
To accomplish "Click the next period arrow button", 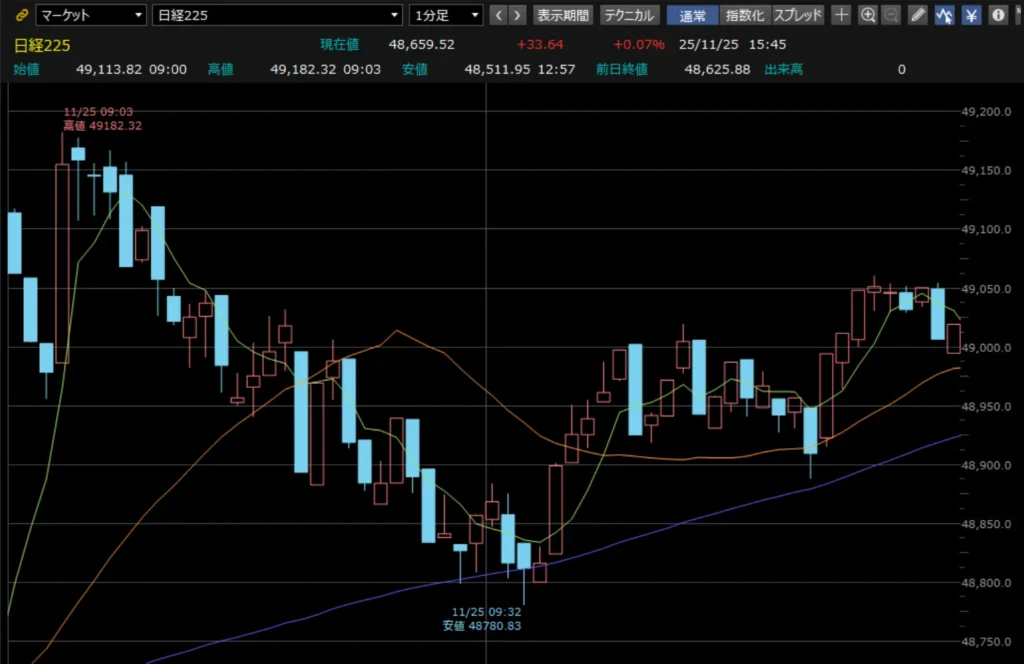I will pyautogui.click(x=518, y=15).
